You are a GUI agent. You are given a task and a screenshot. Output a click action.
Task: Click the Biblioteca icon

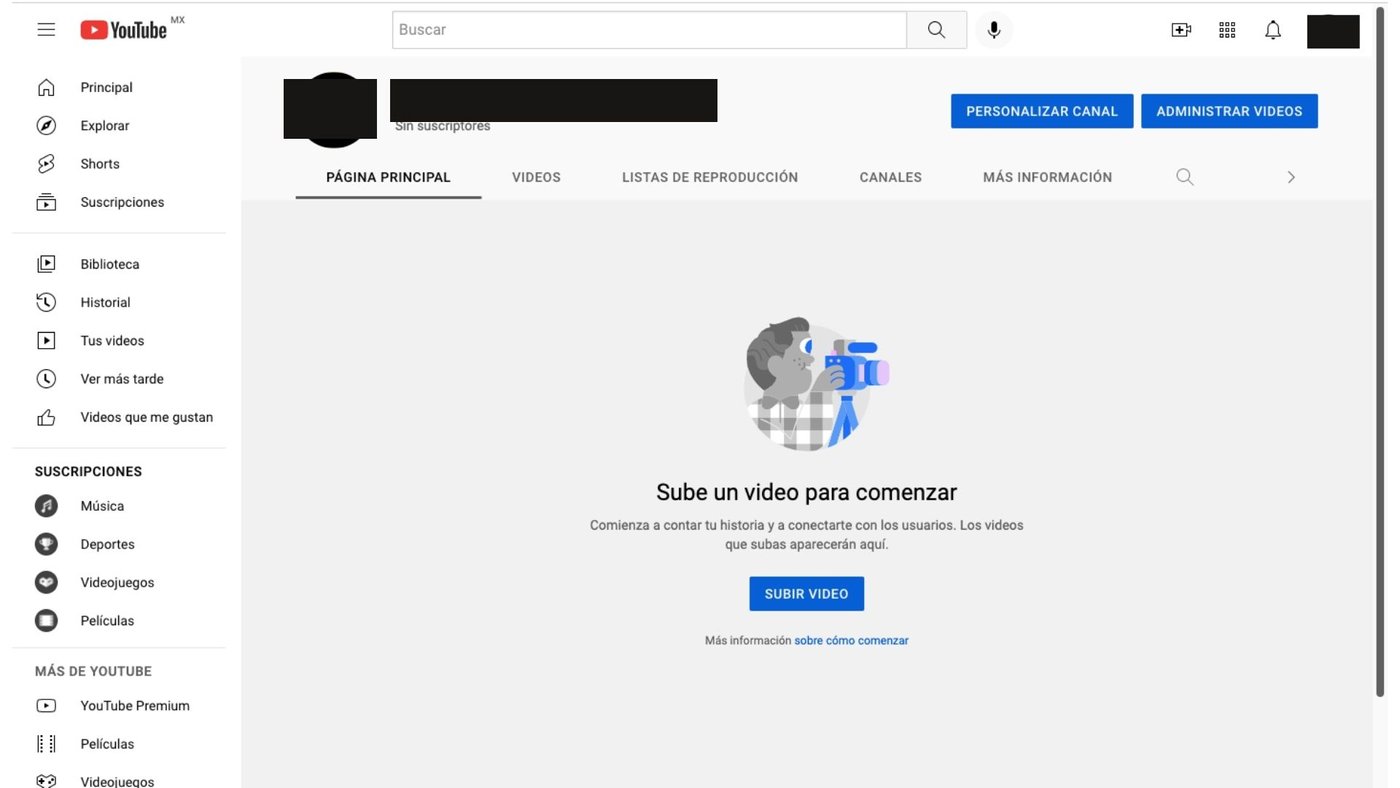(x=46, y=264)
